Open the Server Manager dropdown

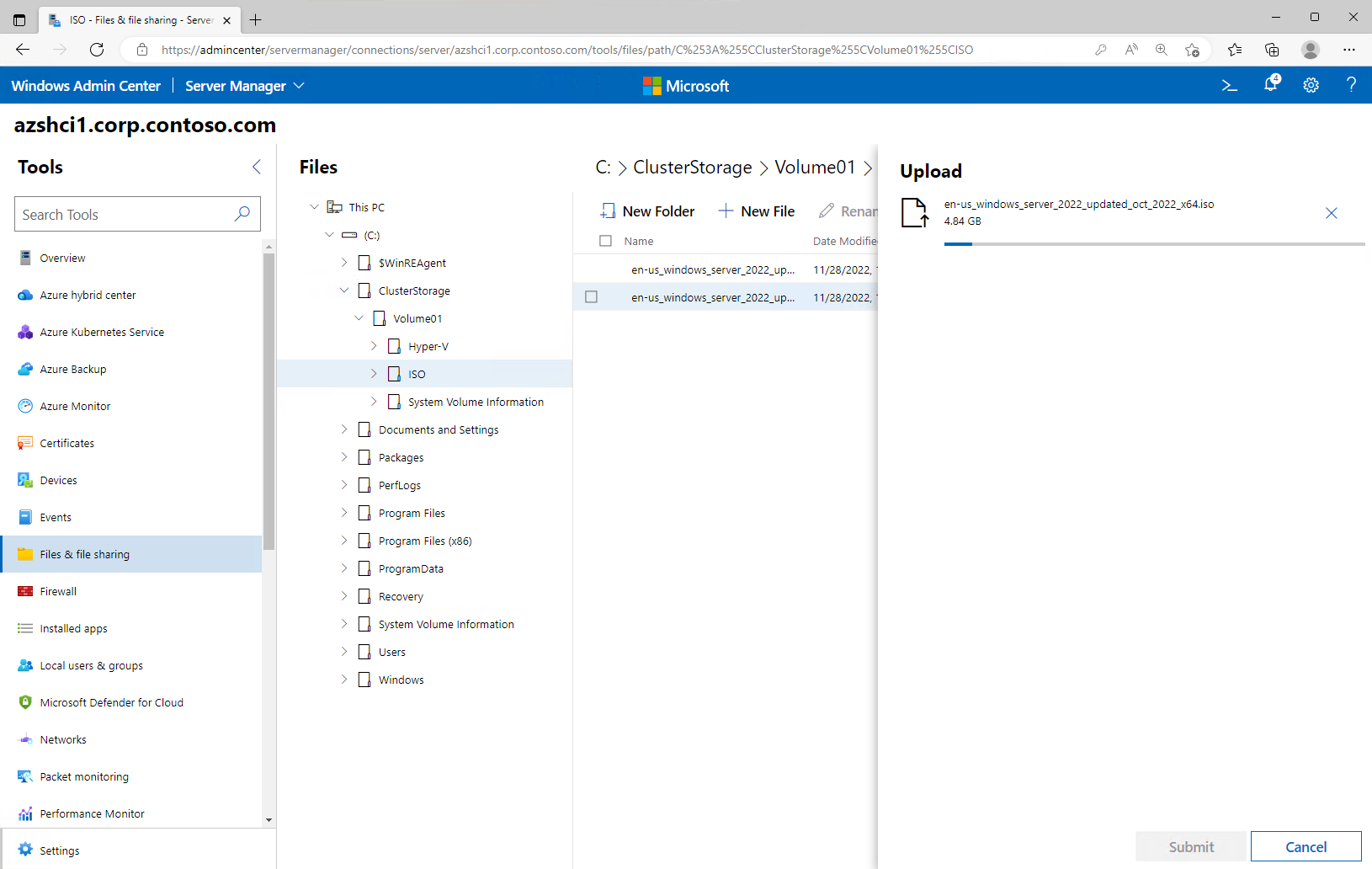coord(244,86)
